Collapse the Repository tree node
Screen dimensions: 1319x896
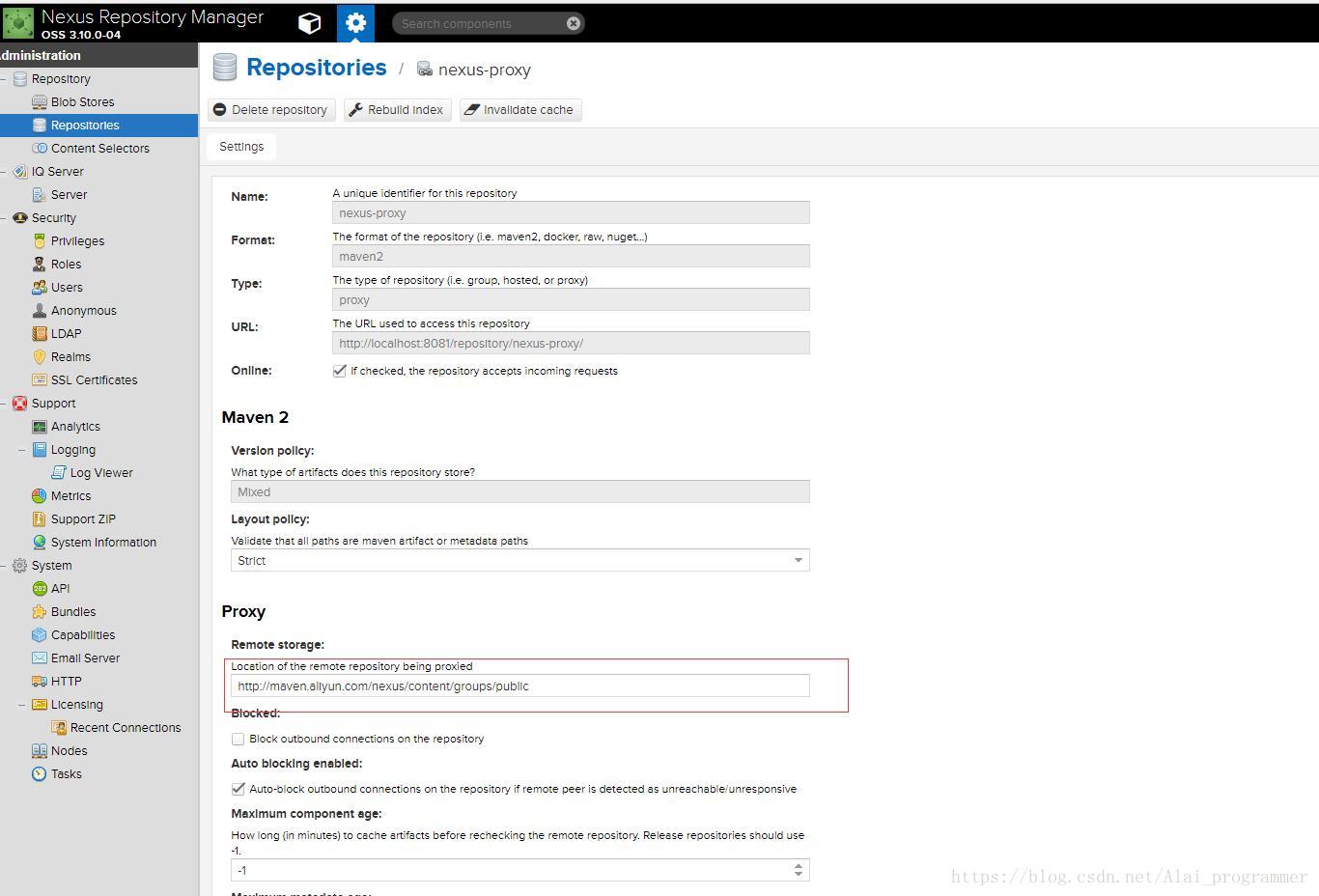(x=3, y=78)
